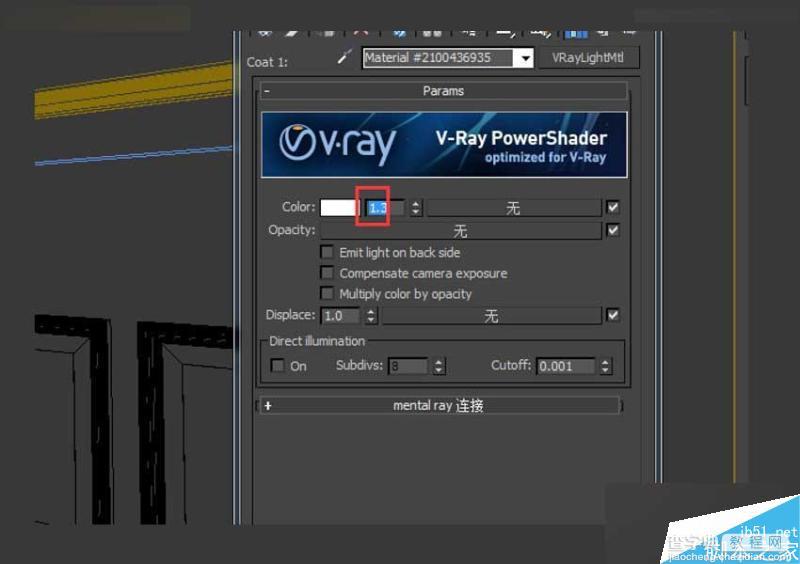Collapse the Params rollout header

point(443,91)
